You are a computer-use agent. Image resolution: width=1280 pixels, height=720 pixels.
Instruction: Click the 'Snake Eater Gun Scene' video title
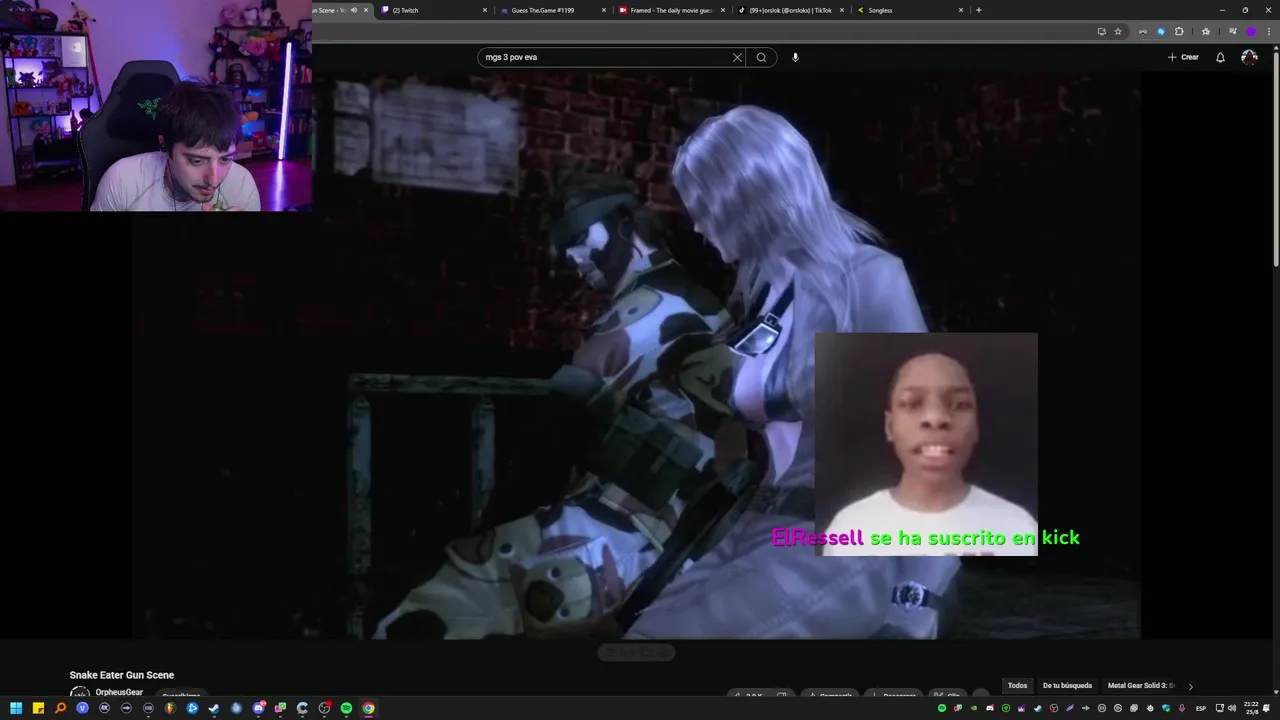coord(122,675)
